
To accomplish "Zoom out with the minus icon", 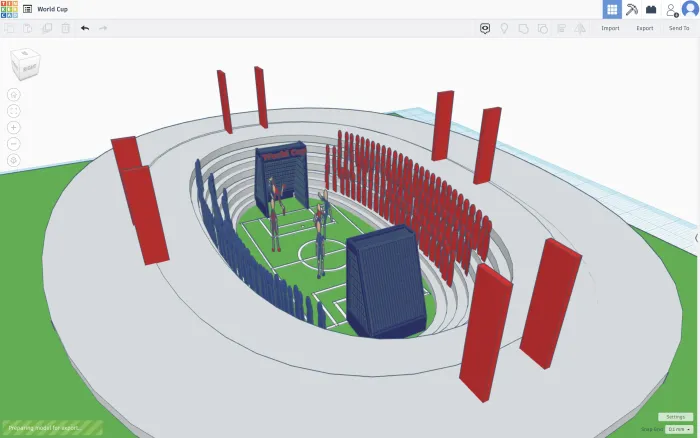I will pyautogui.click(x=14, y=143).
